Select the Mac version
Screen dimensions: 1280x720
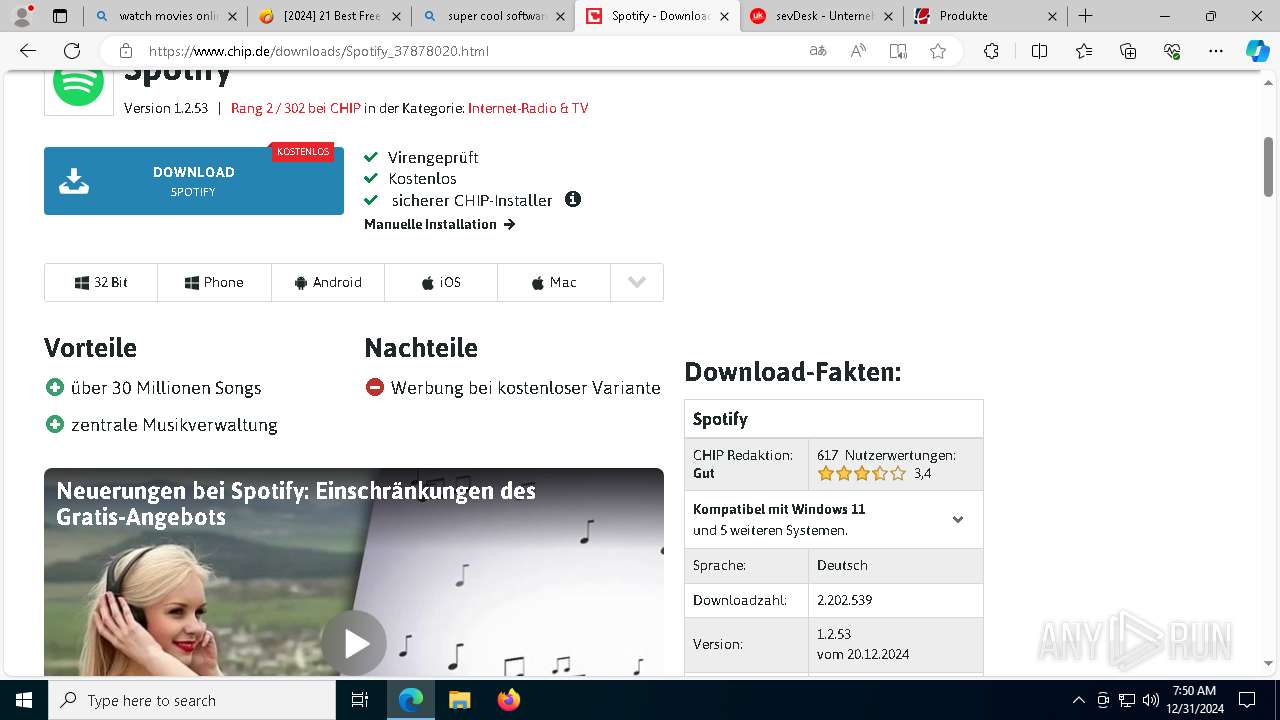[x=554, y=282]
